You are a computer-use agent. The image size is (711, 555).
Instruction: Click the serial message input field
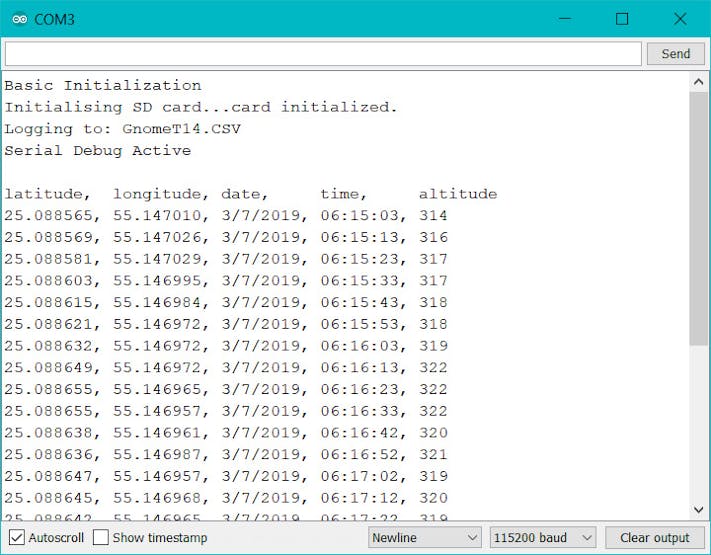point(323,54)
